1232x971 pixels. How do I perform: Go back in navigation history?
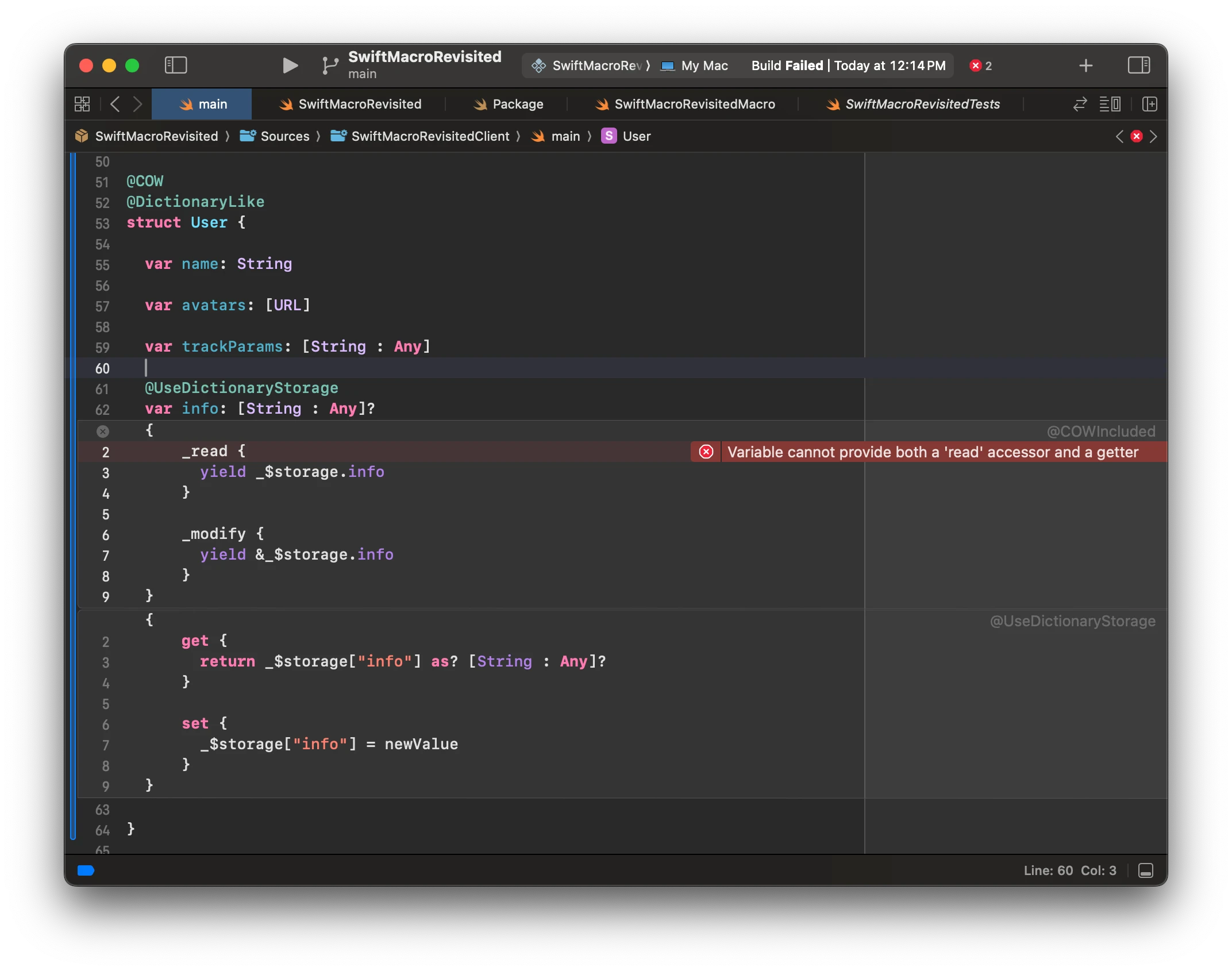115,104
